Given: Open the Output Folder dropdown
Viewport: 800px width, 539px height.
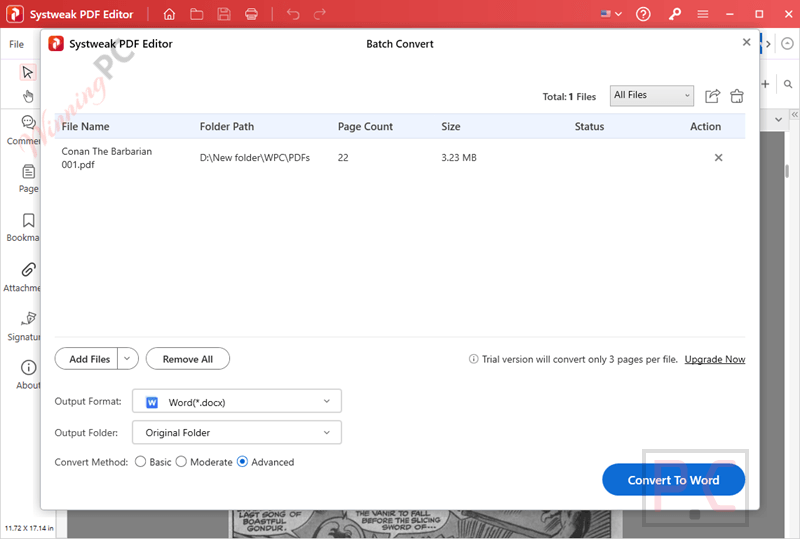Looking at the screenshot, I should pos(237,432).
